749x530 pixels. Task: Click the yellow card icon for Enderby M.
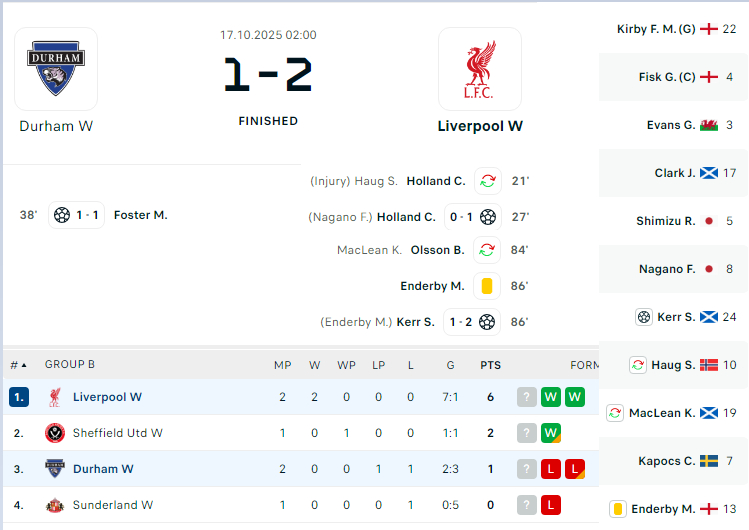[487, 286]
